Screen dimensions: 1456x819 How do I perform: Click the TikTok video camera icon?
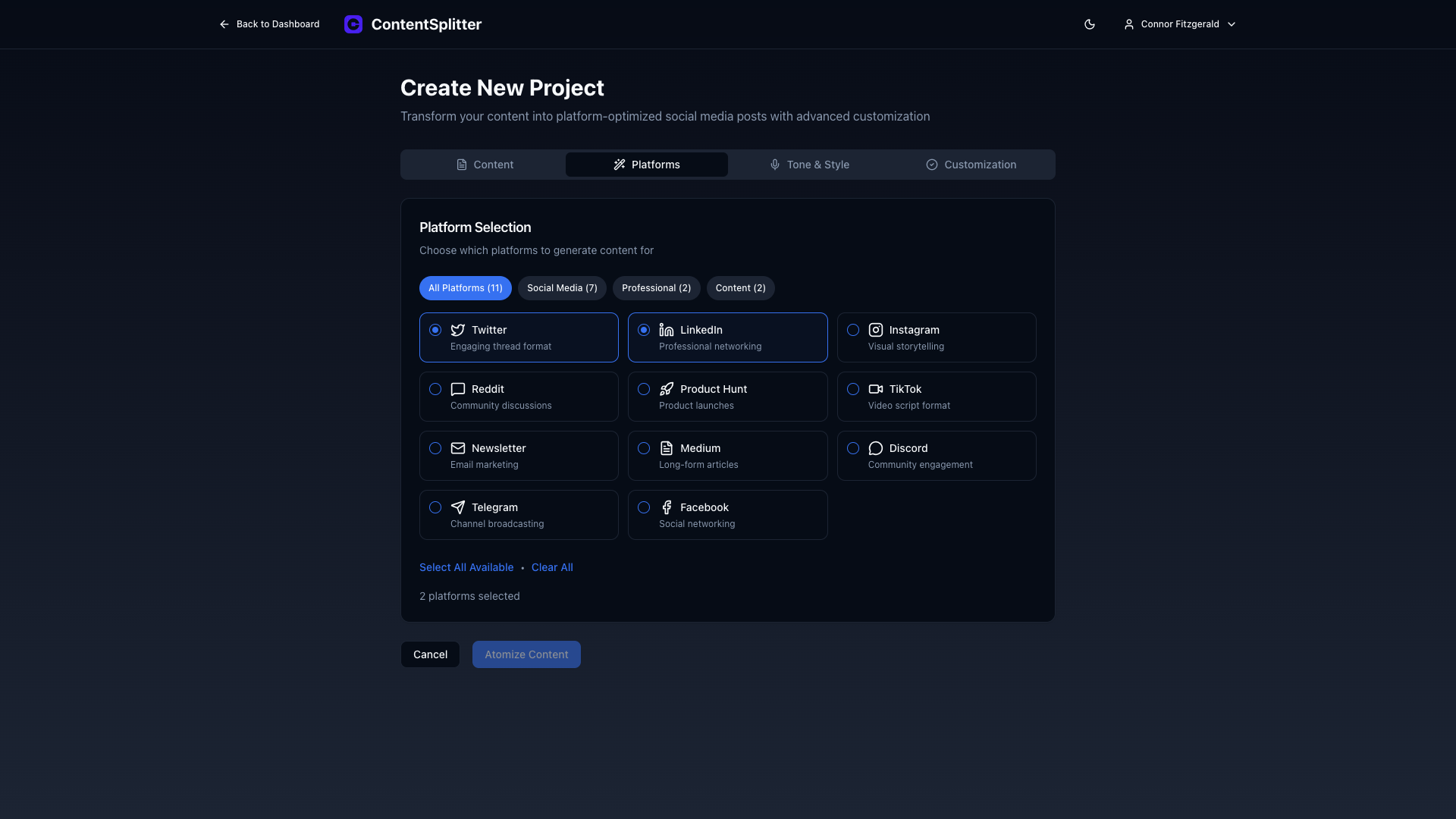[875, 389]
